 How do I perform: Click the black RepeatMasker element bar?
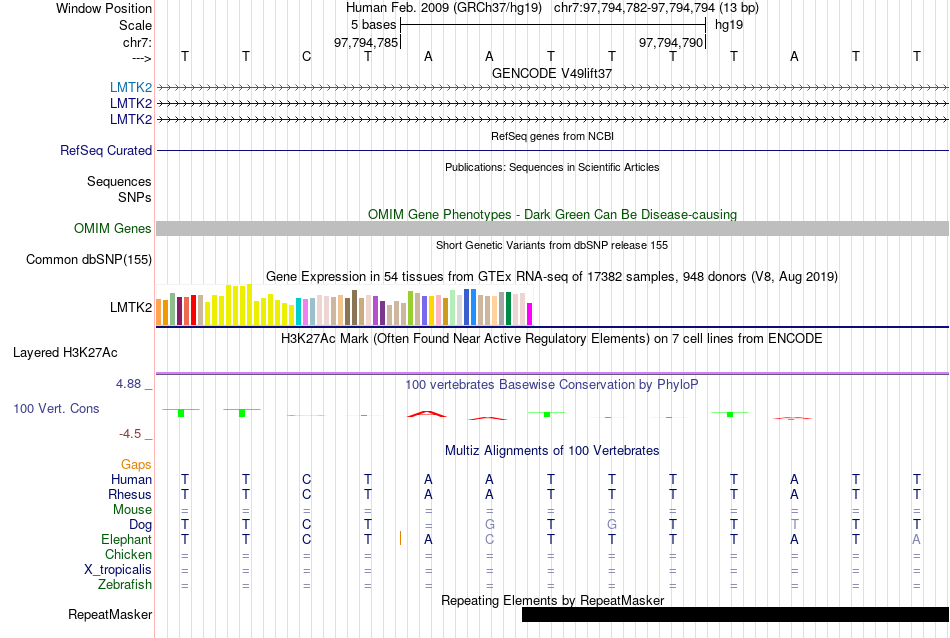click(x=736, y=614)
